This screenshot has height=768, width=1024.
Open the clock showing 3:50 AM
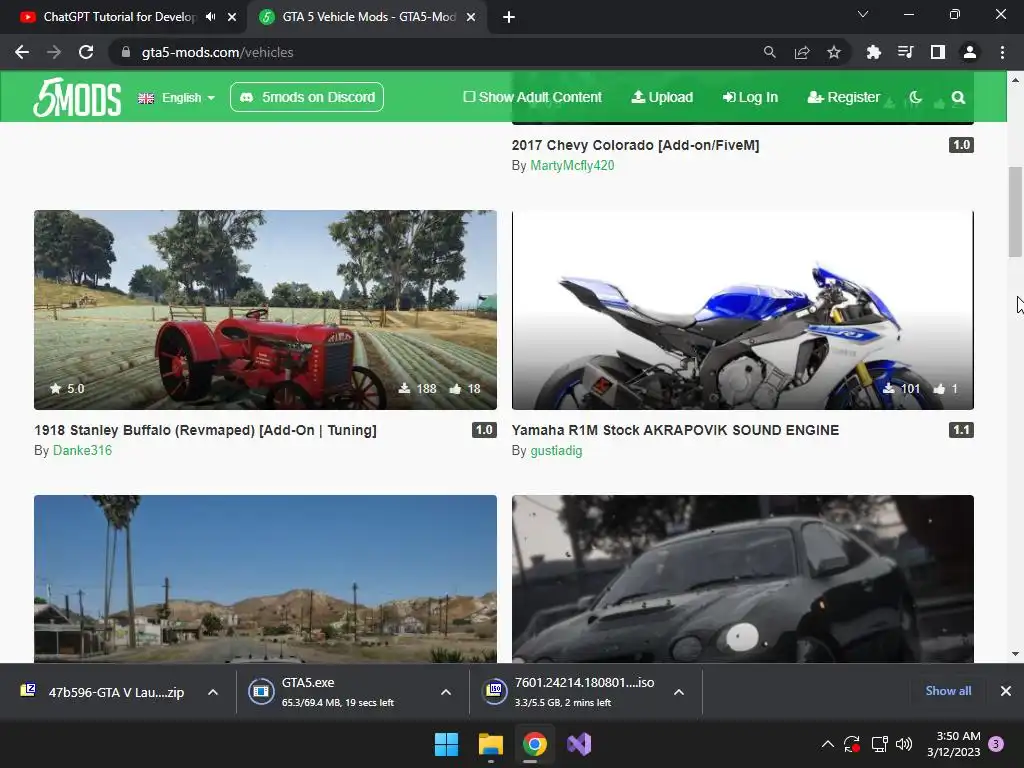pos(953,744)
